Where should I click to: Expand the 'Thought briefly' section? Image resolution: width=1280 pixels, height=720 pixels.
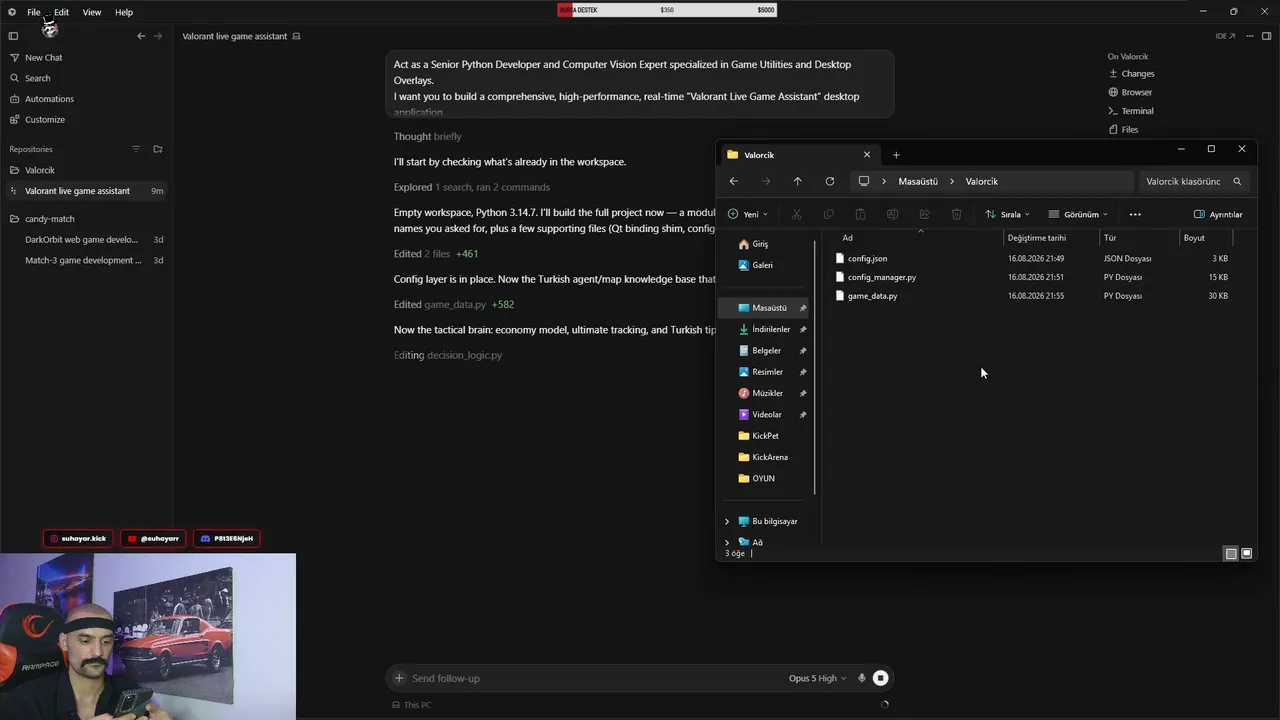[x=427, y=137]
